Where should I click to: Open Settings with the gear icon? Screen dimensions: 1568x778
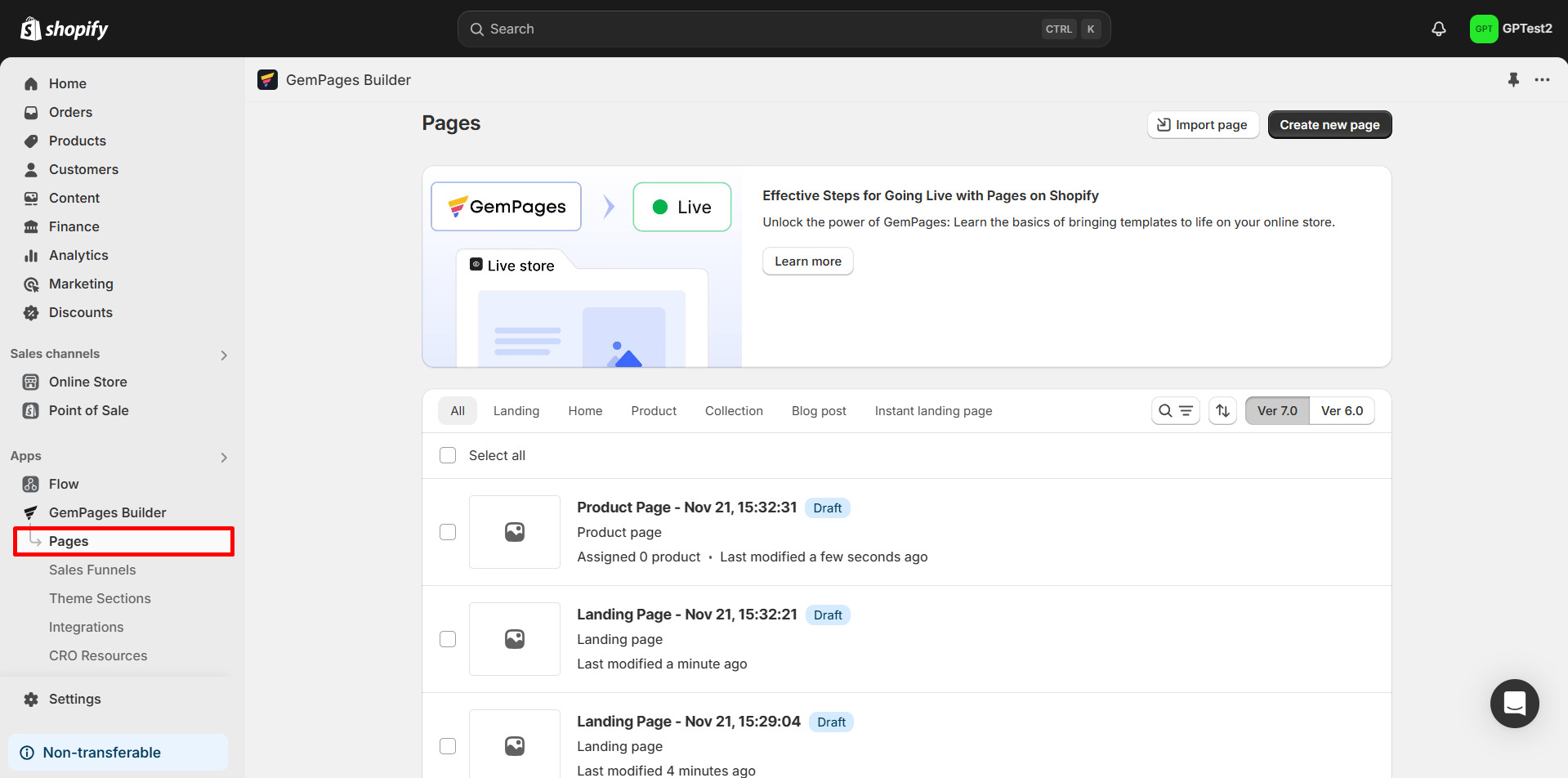[31, 700]
